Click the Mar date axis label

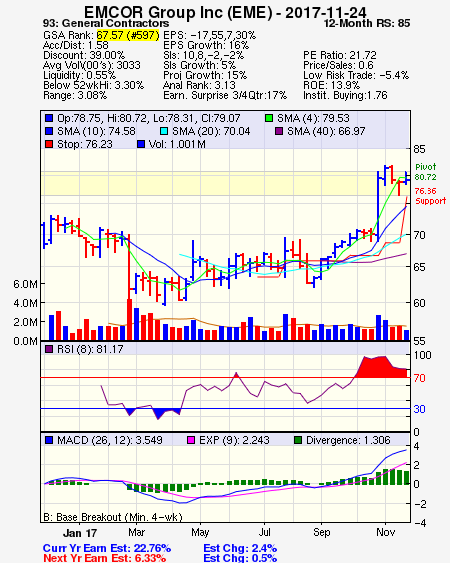tap(136, 532)
